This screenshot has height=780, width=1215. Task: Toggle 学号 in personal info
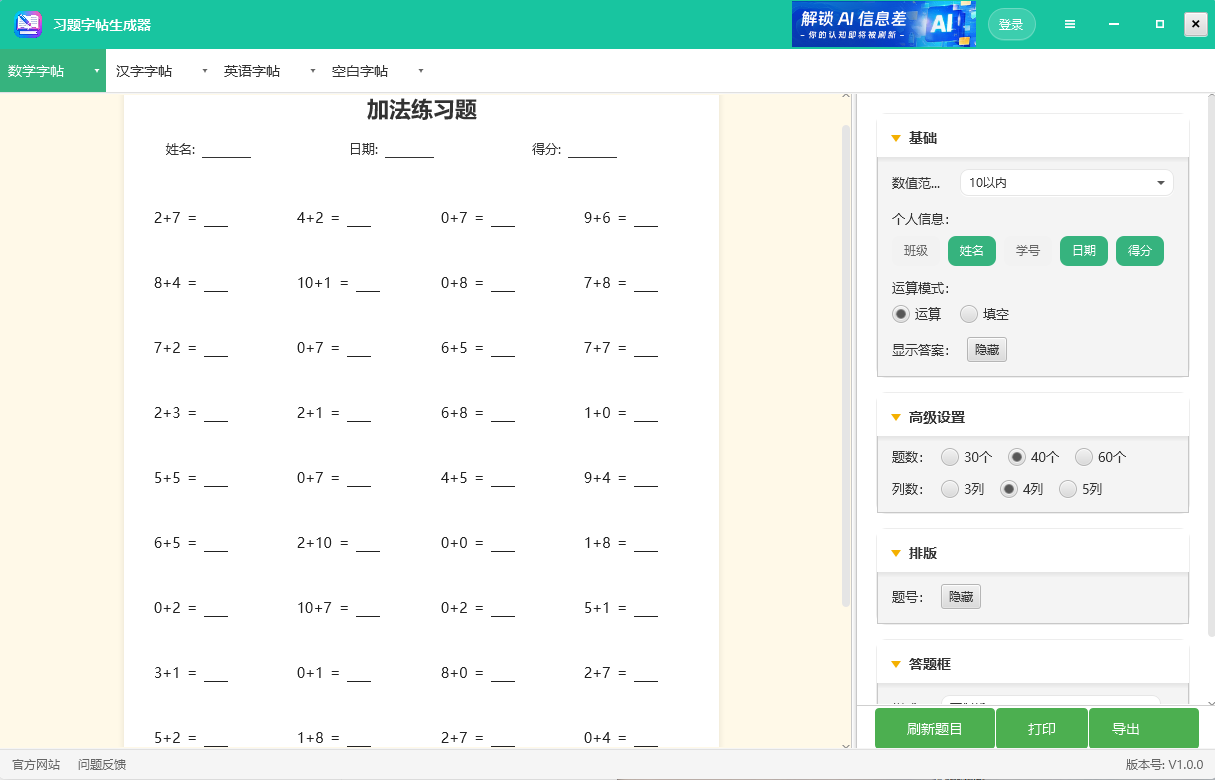pyautogui.click(x=1027, y=251)
